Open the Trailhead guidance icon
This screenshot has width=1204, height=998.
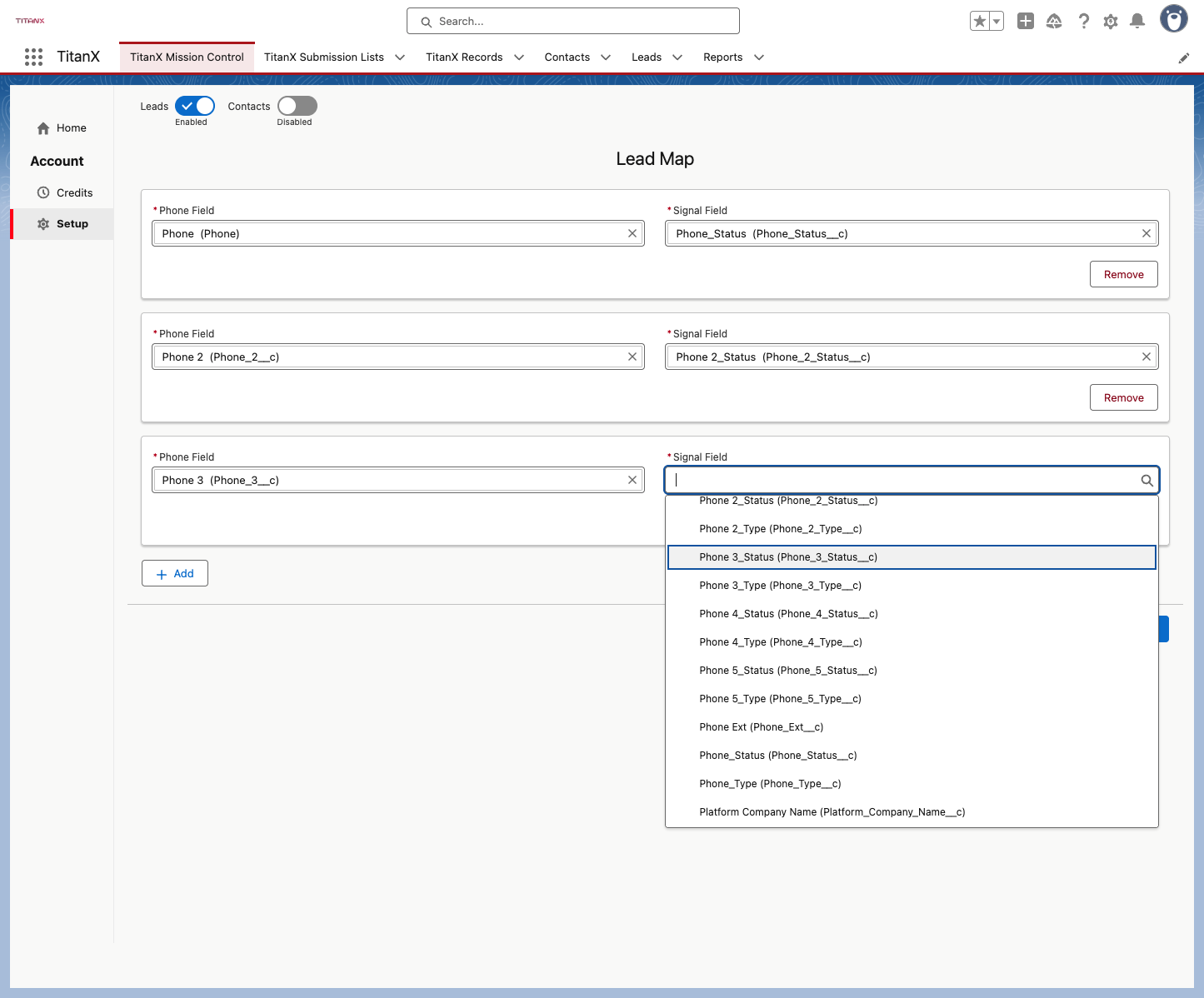1054,21
